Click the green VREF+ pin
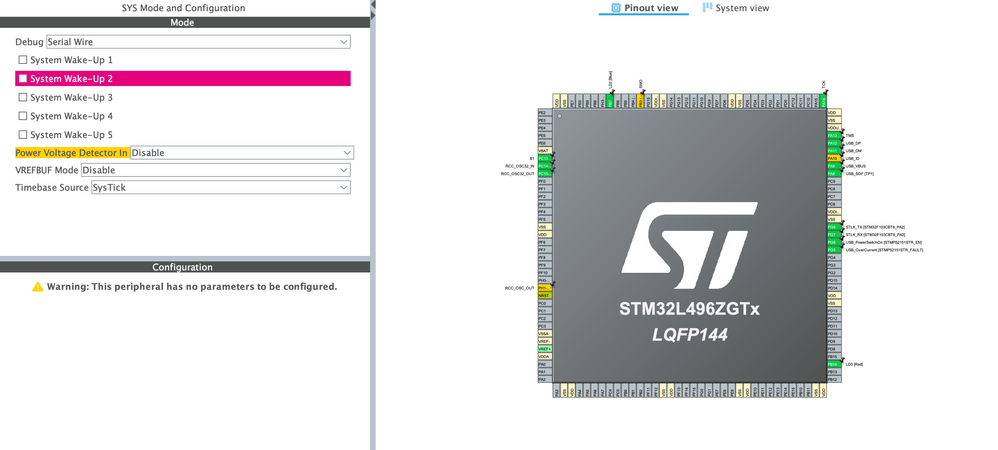This screenshot has height=450, width=998. 545,349
